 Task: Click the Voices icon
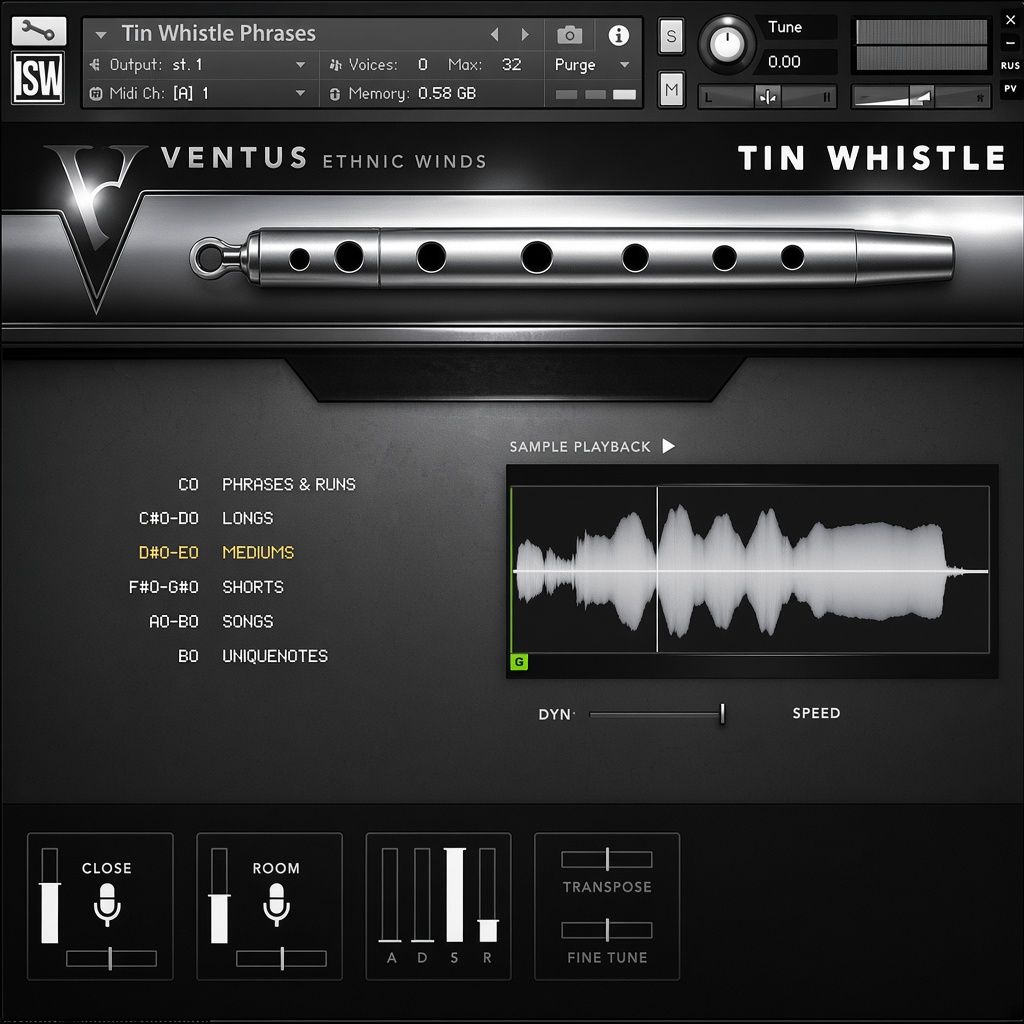pos(336,65)
